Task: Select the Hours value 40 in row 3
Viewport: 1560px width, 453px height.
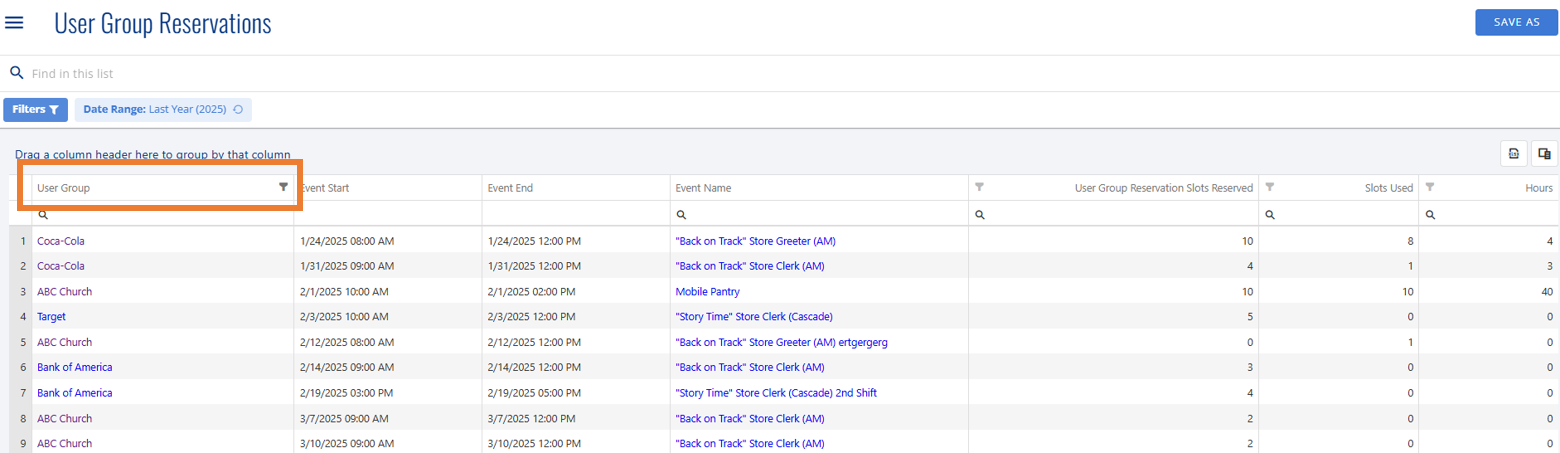Action: click(1490, 291)
